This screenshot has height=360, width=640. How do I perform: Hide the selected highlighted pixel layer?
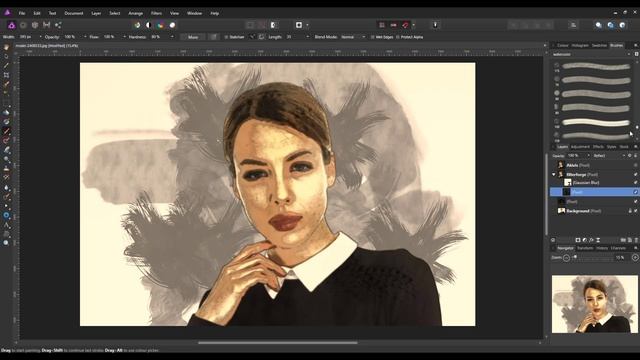point(636,192)
